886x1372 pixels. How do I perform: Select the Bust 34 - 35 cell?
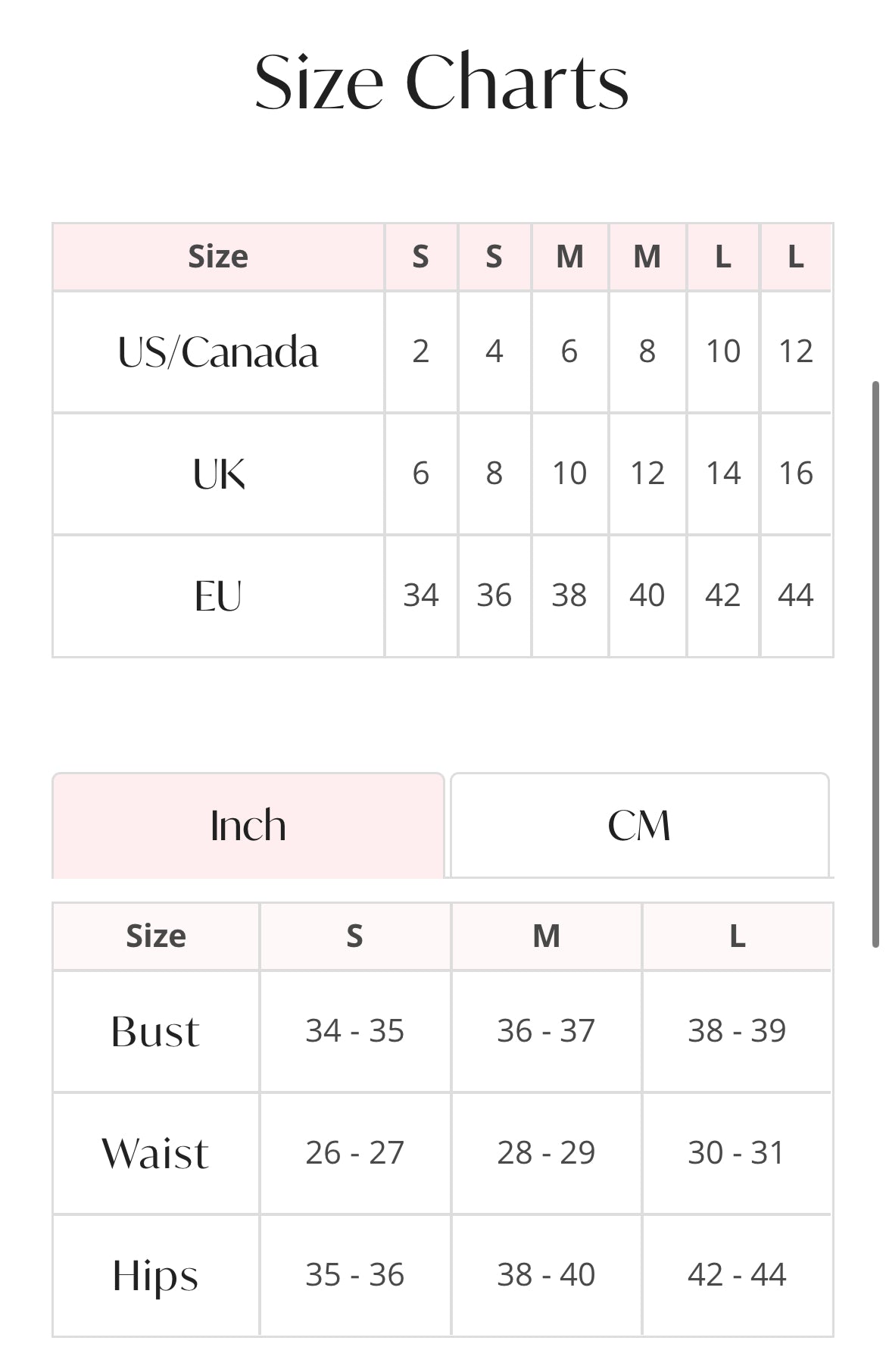pyautogui.click(x=354, y=1031)
